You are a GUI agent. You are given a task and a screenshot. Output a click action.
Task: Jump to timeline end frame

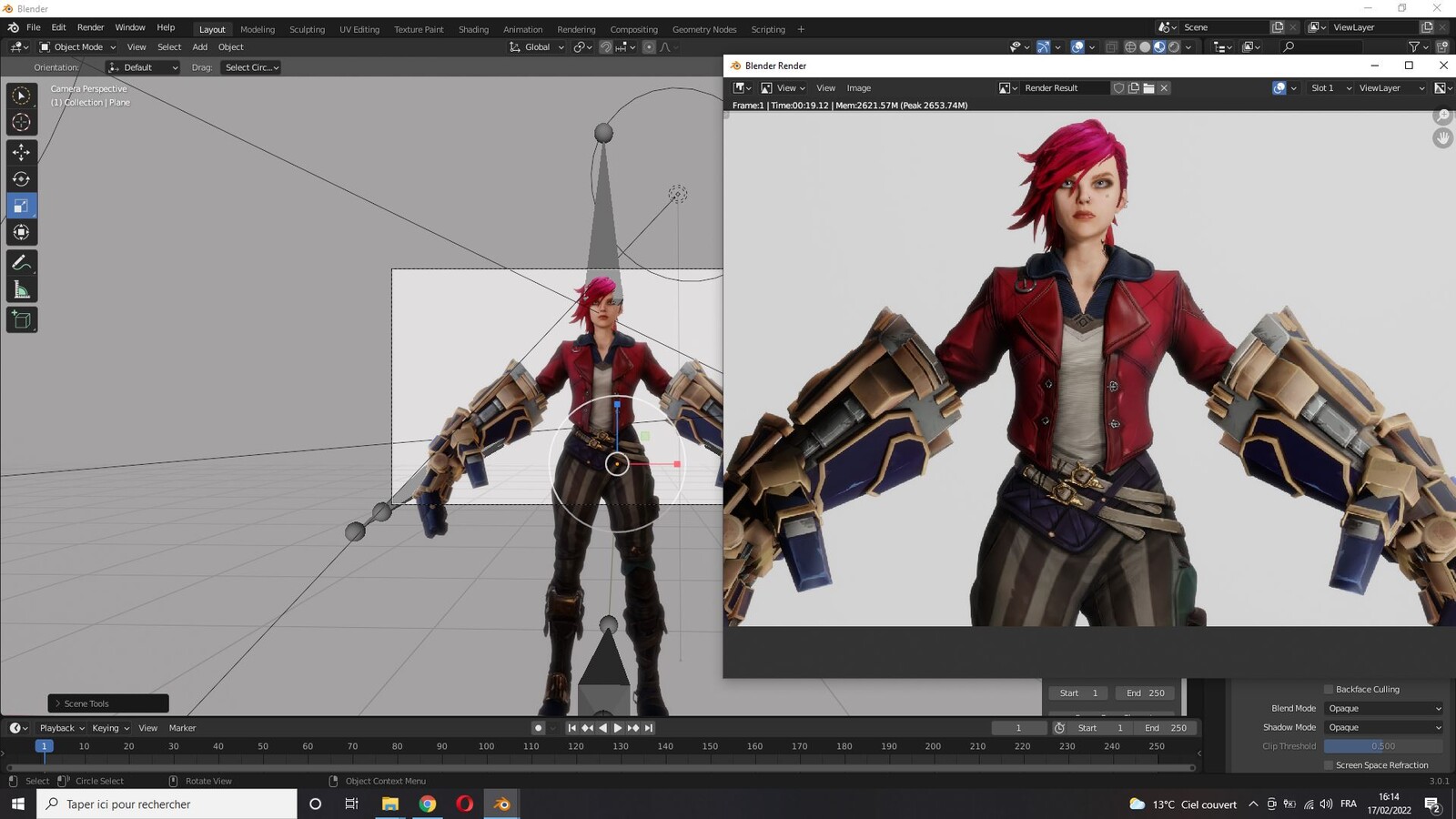pos(649,728)
